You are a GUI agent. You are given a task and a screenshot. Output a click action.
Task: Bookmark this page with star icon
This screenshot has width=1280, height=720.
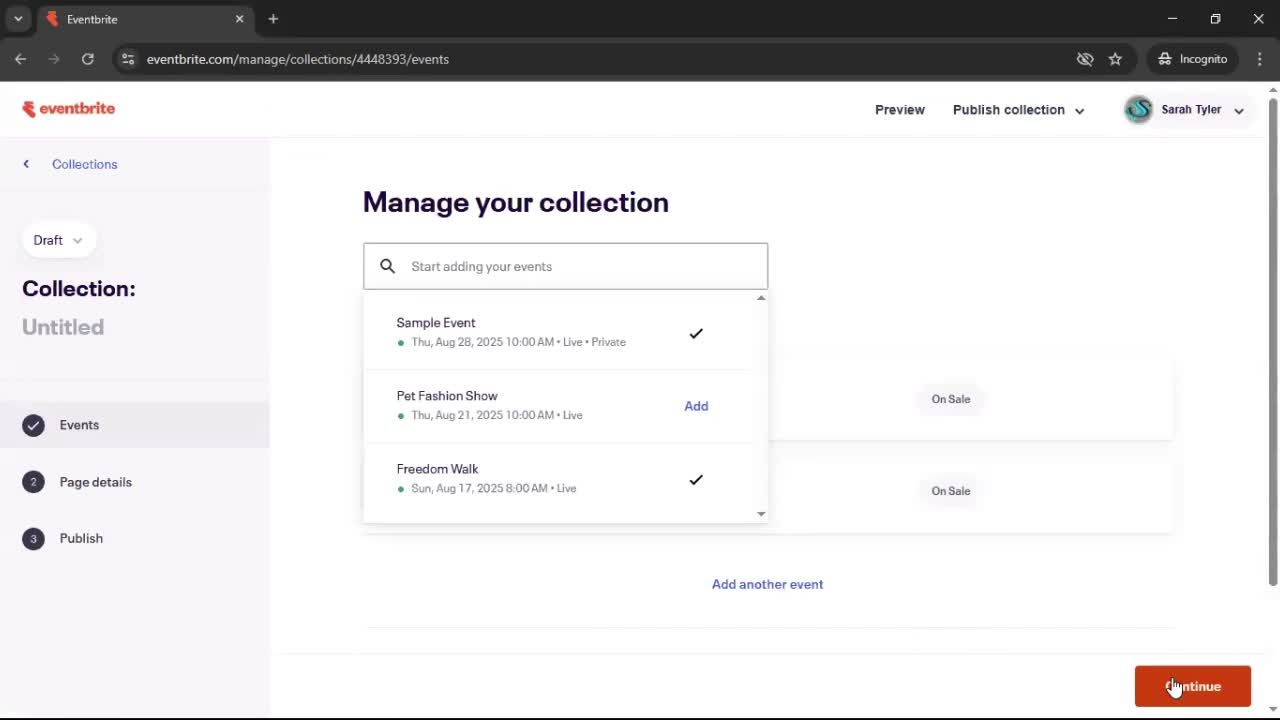point(1115,59)
